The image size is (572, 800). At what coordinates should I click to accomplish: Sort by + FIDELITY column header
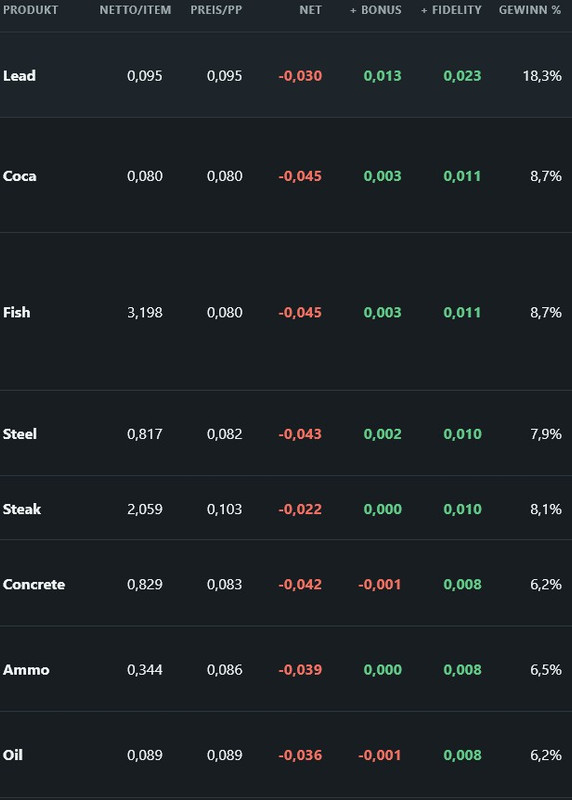coord(451,10)
